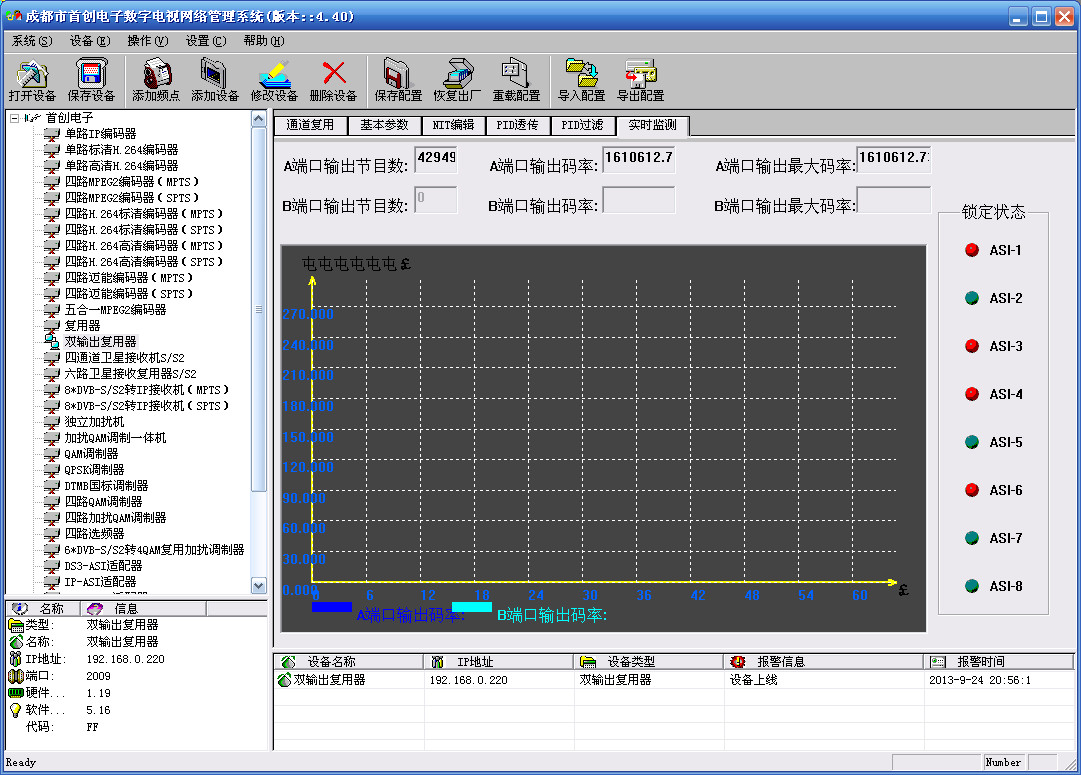The width and height of the screenshot is (1081, 775).
Task: Click the ASI-2 lock status indicator
Action: coord(972,298)
